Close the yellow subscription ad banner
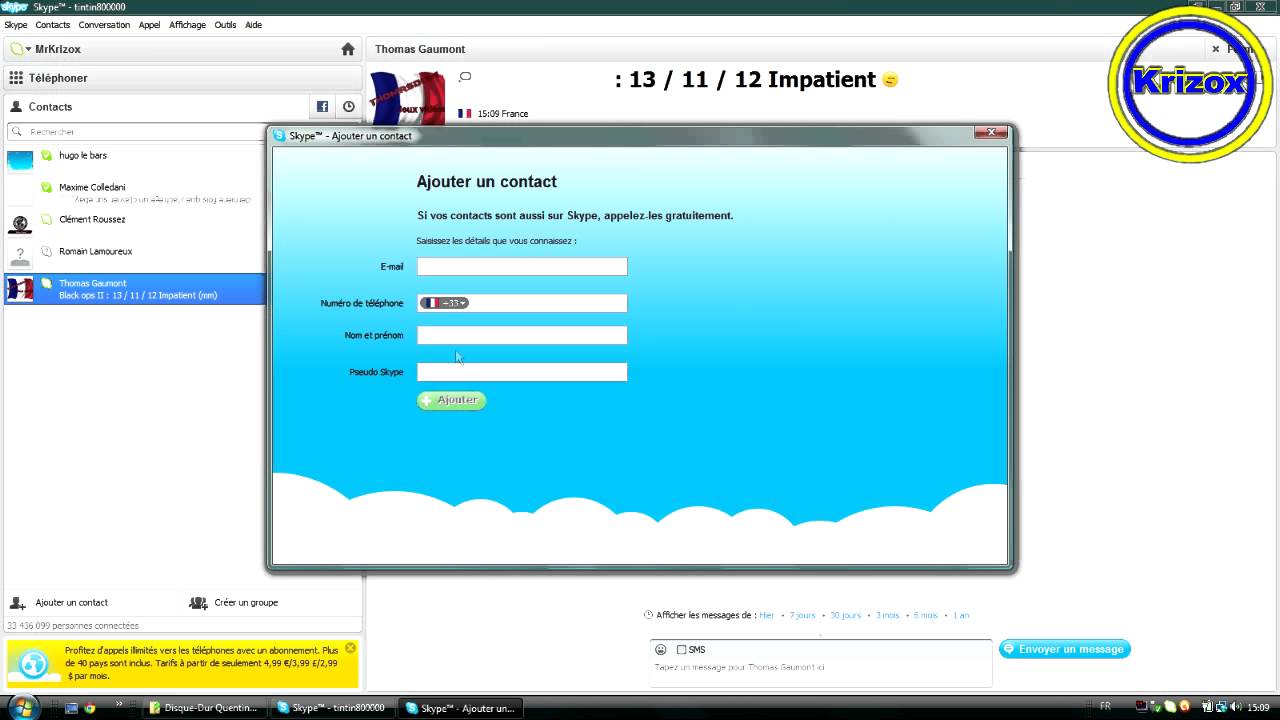1280x720 pixels. click(x=350, y=648)
